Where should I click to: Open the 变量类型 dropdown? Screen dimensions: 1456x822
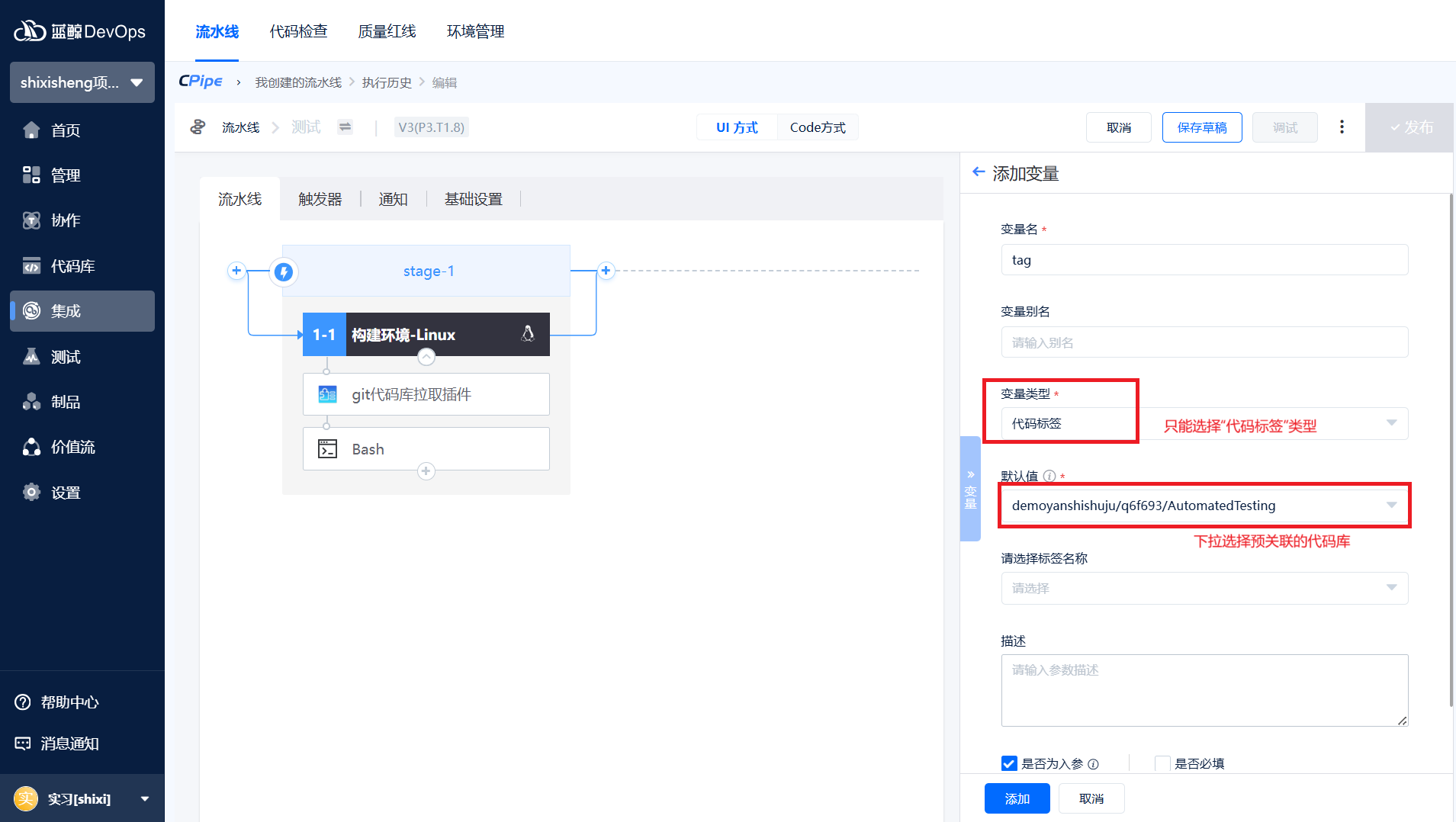[1204, 424]
